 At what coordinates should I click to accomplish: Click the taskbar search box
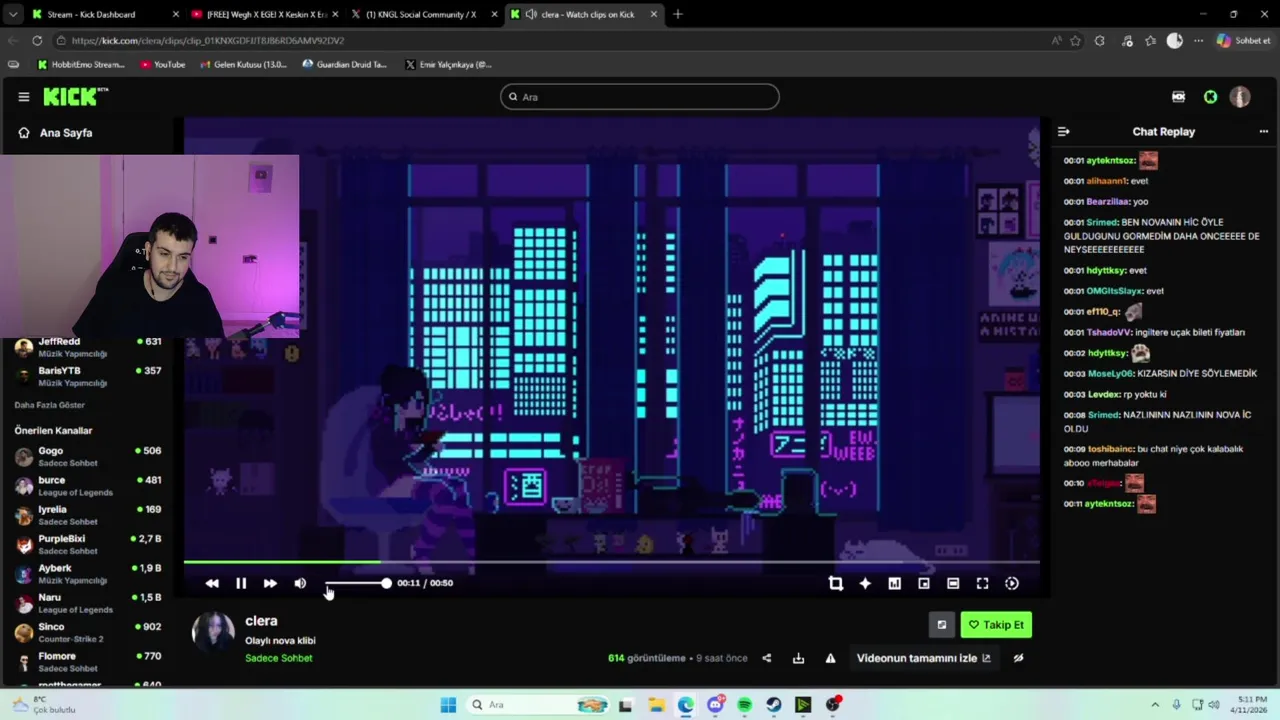click(538, 705)
